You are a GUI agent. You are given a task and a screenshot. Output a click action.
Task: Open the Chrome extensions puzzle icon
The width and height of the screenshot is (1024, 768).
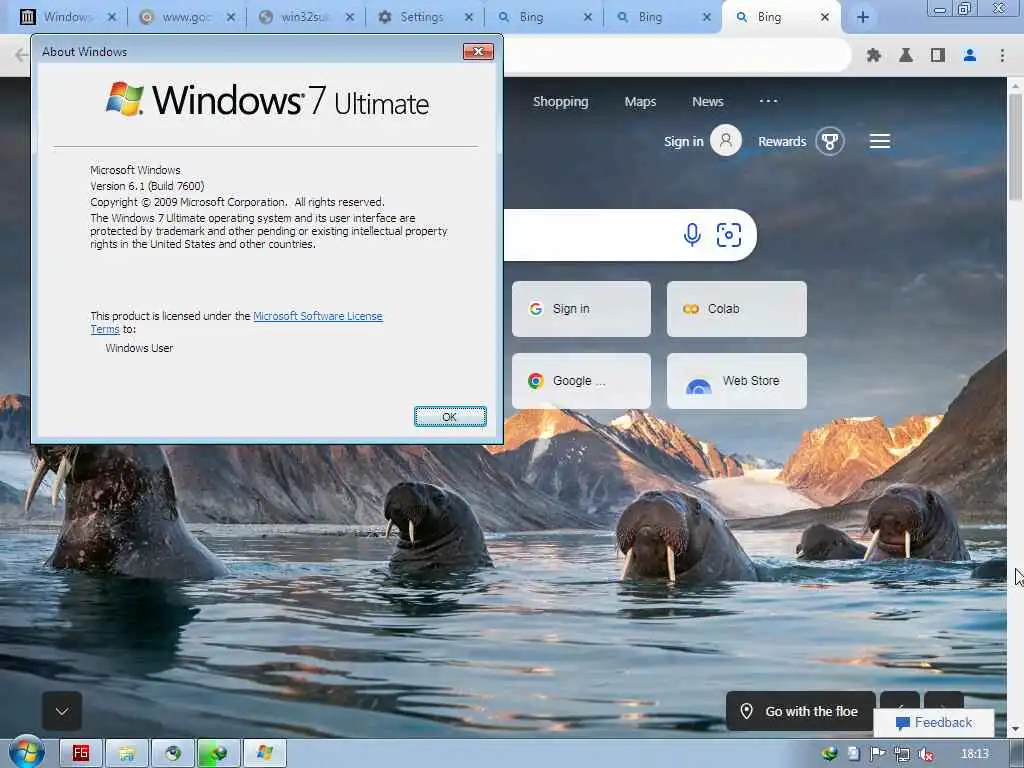(x=874, y=56)
